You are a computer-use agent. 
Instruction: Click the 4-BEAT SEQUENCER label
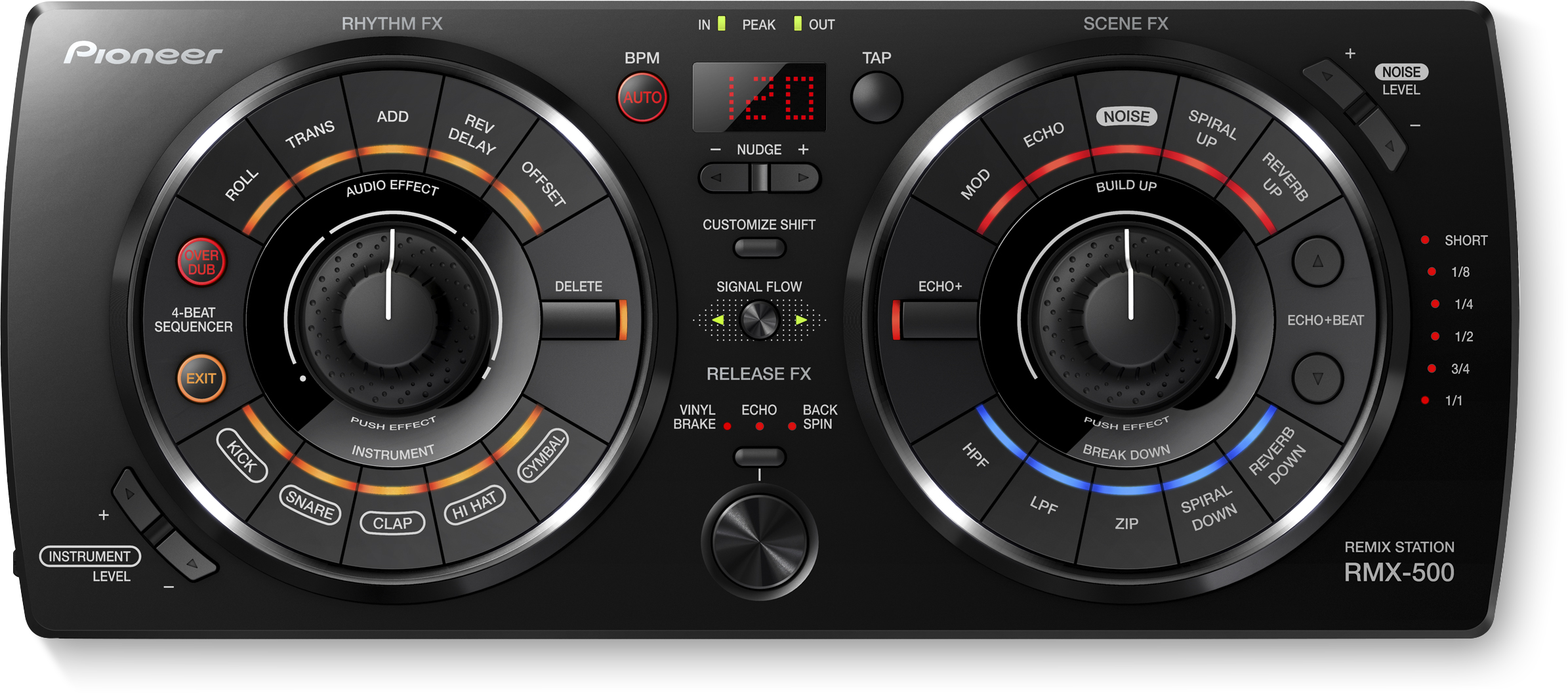point(194,320)
